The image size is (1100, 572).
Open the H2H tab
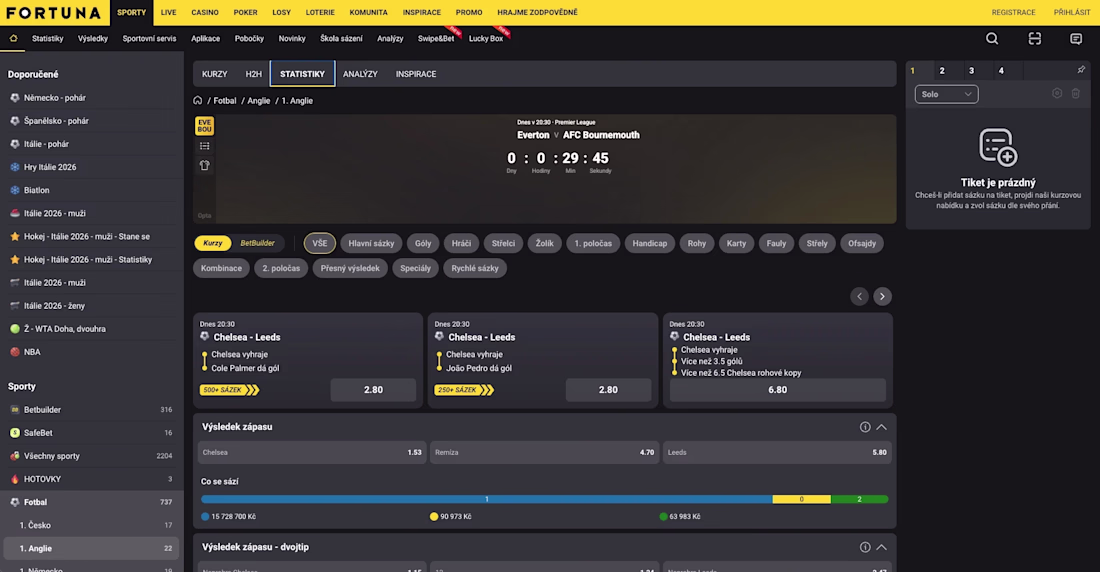[x=253, y=74]
